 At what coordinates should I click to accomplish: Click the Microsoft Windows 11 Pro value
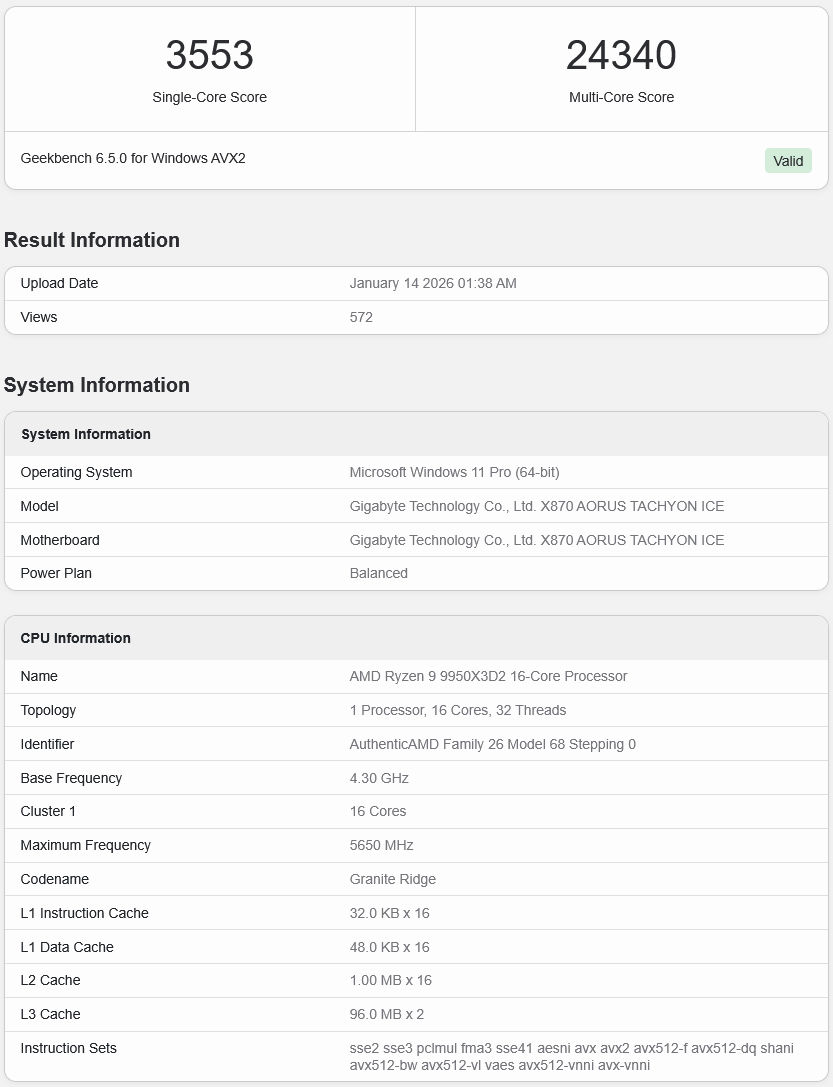click(x=454, y=472)
